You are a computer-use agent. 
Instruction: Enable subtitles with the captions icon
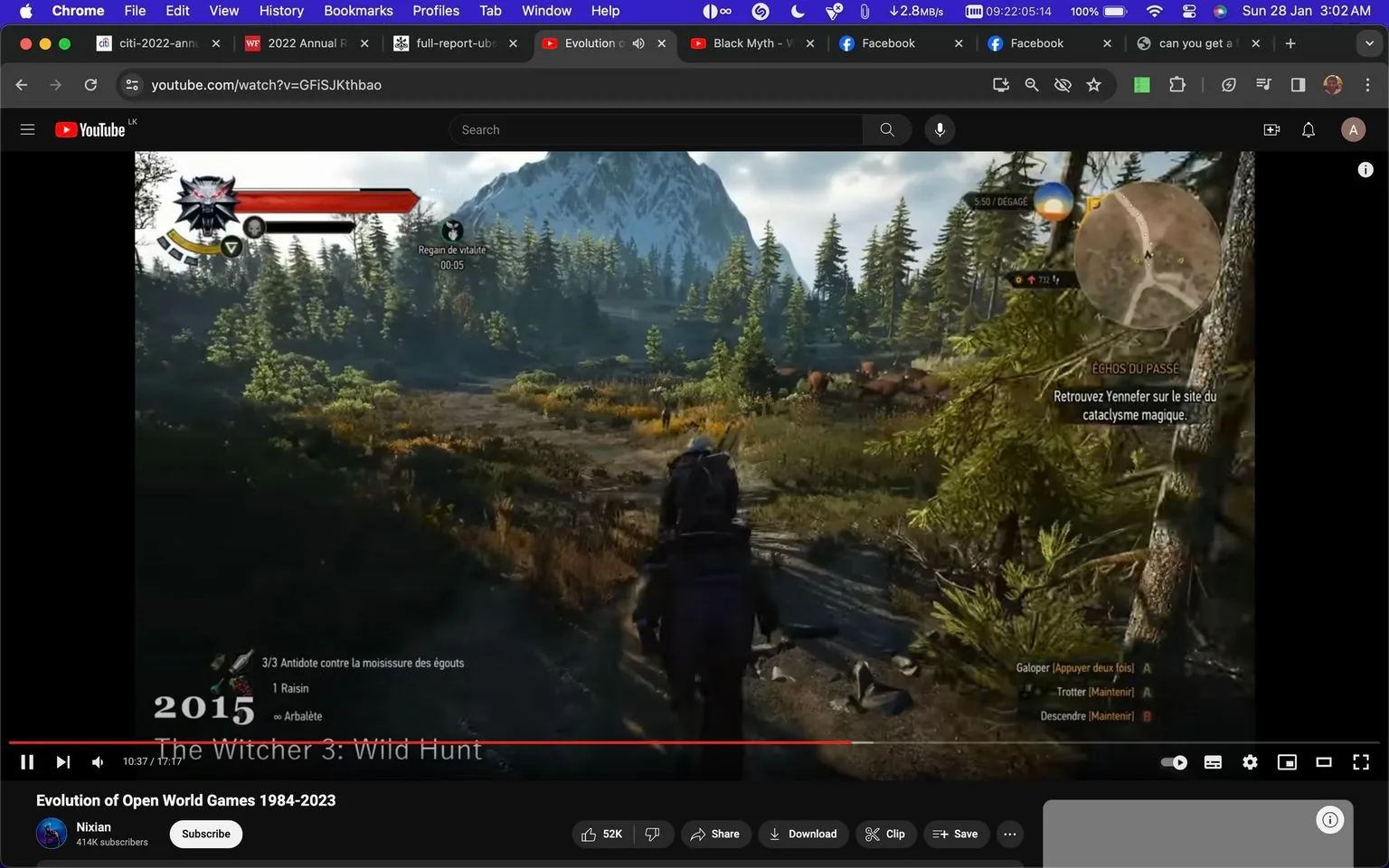(x=1213, y=761)
